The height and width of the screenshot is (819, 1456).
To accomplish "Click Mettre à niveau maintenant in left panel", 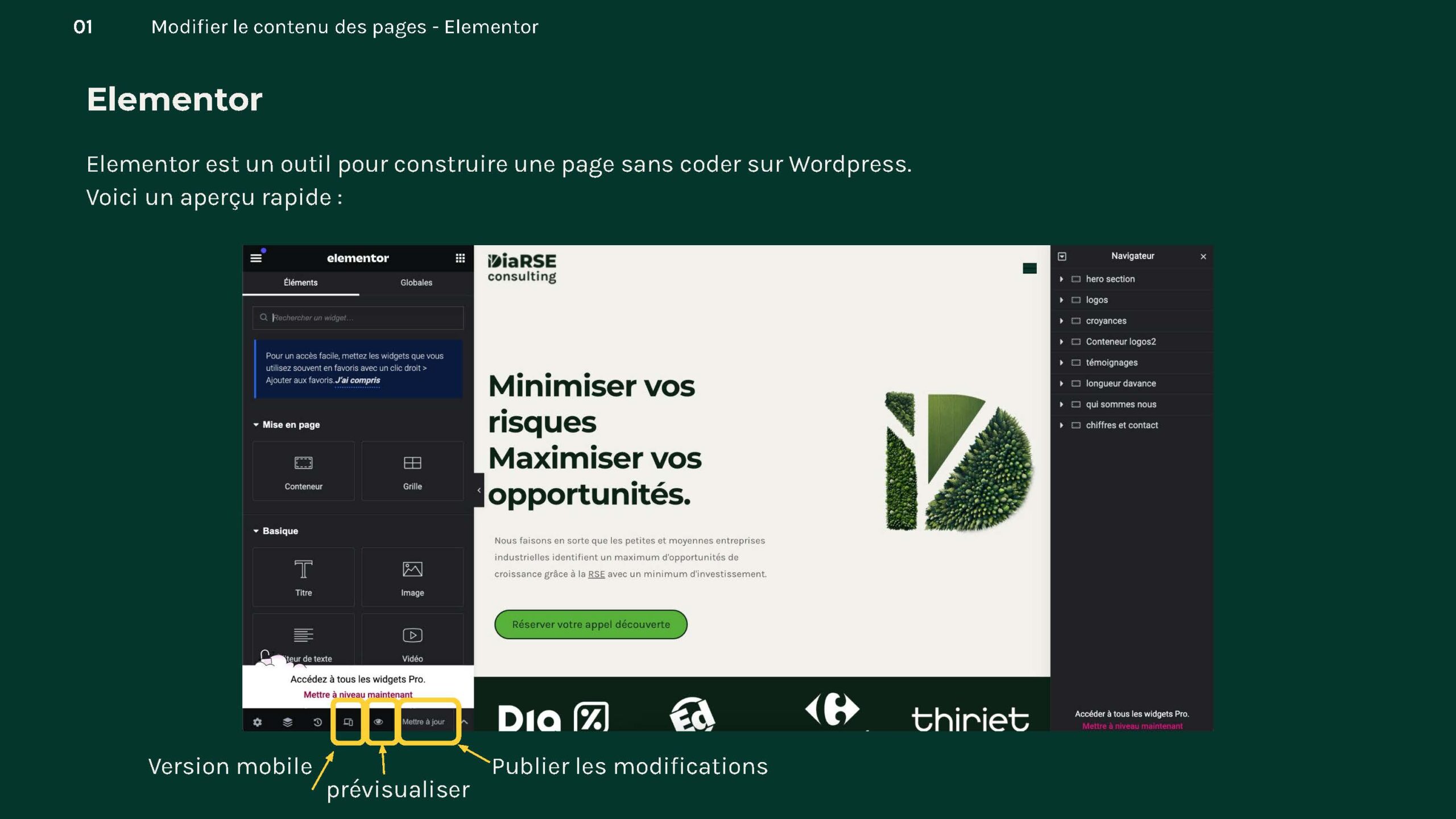I will coord(358,694).
